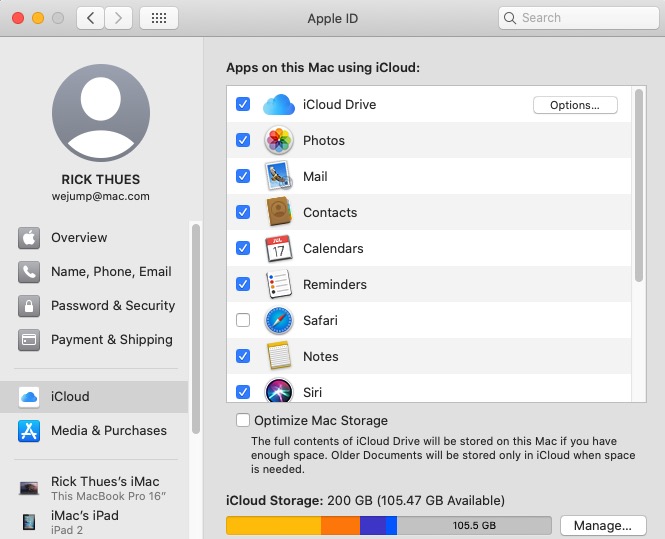Go forward with the right arrow button
Viewport: 665px width, 539px height.
click(x=118, y=18)
